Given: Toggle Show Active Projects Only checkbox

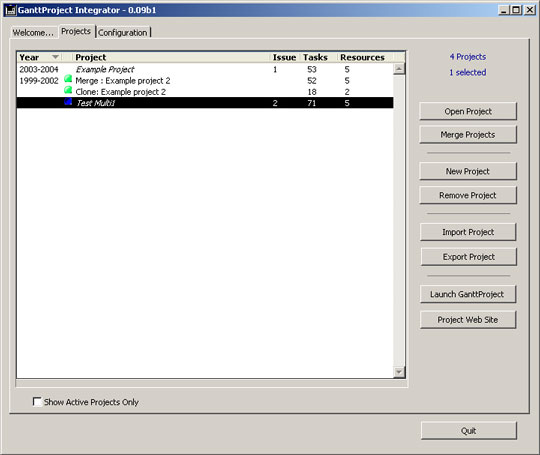Looking at the screenshot, I should (x=37, y=402).
